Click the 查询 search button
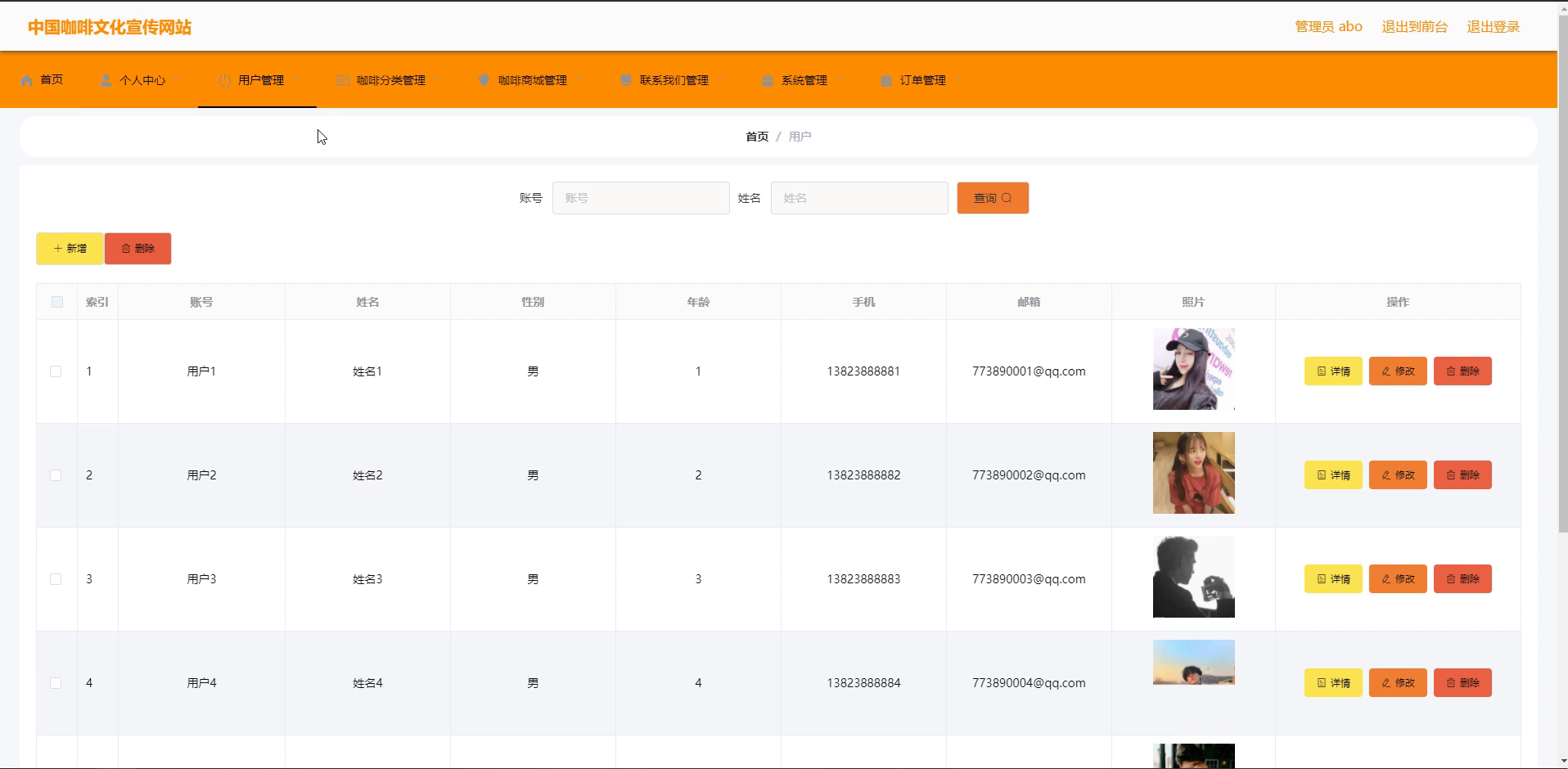 click(x=993, y=198)
